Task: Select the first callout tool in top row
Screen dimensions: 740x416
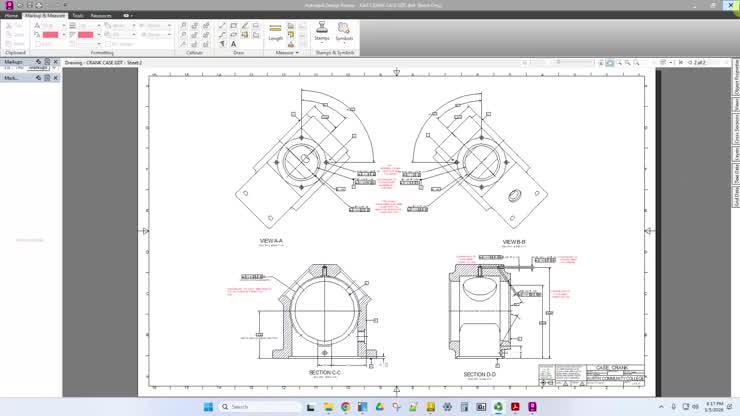Action: tap(183, 25)
